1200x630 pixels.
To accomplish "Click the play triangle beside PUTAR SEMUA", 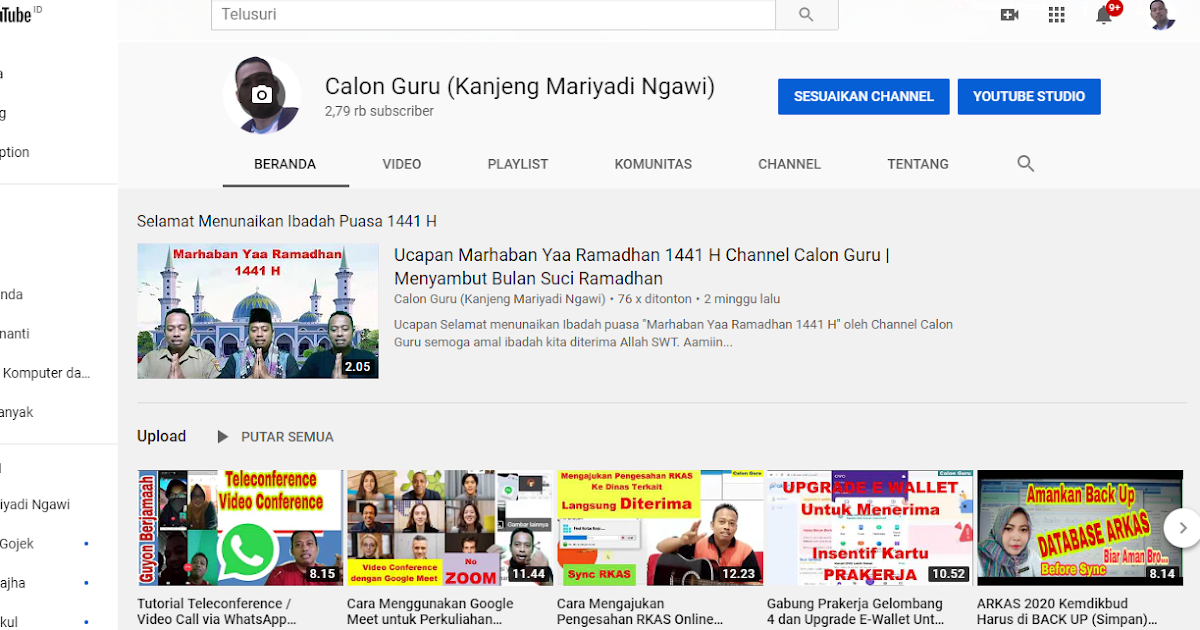I will (222, 436).
